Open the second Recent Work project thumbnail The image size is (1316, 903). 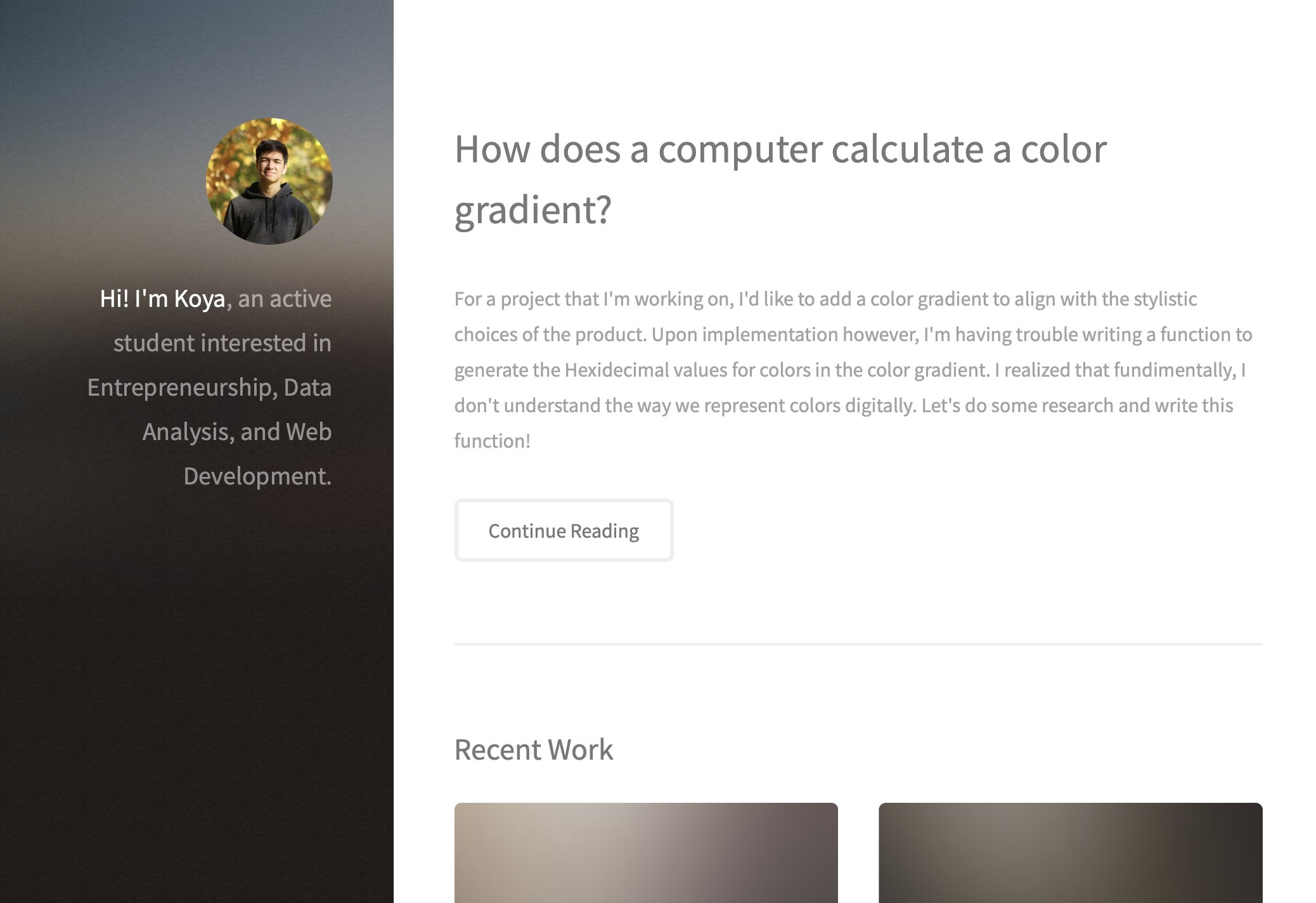(x=1071, y=856)
